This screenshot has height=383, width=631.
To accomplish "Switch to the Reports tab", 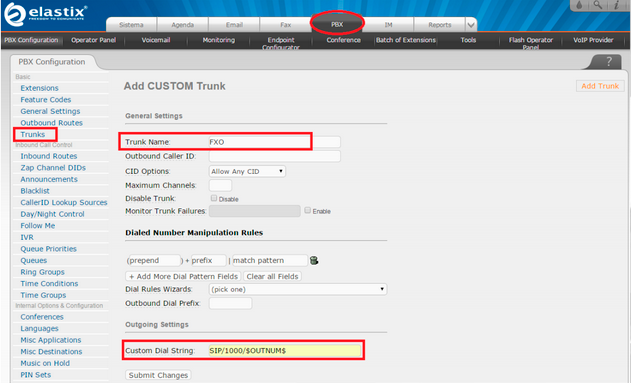I will [x=440, y=25].
